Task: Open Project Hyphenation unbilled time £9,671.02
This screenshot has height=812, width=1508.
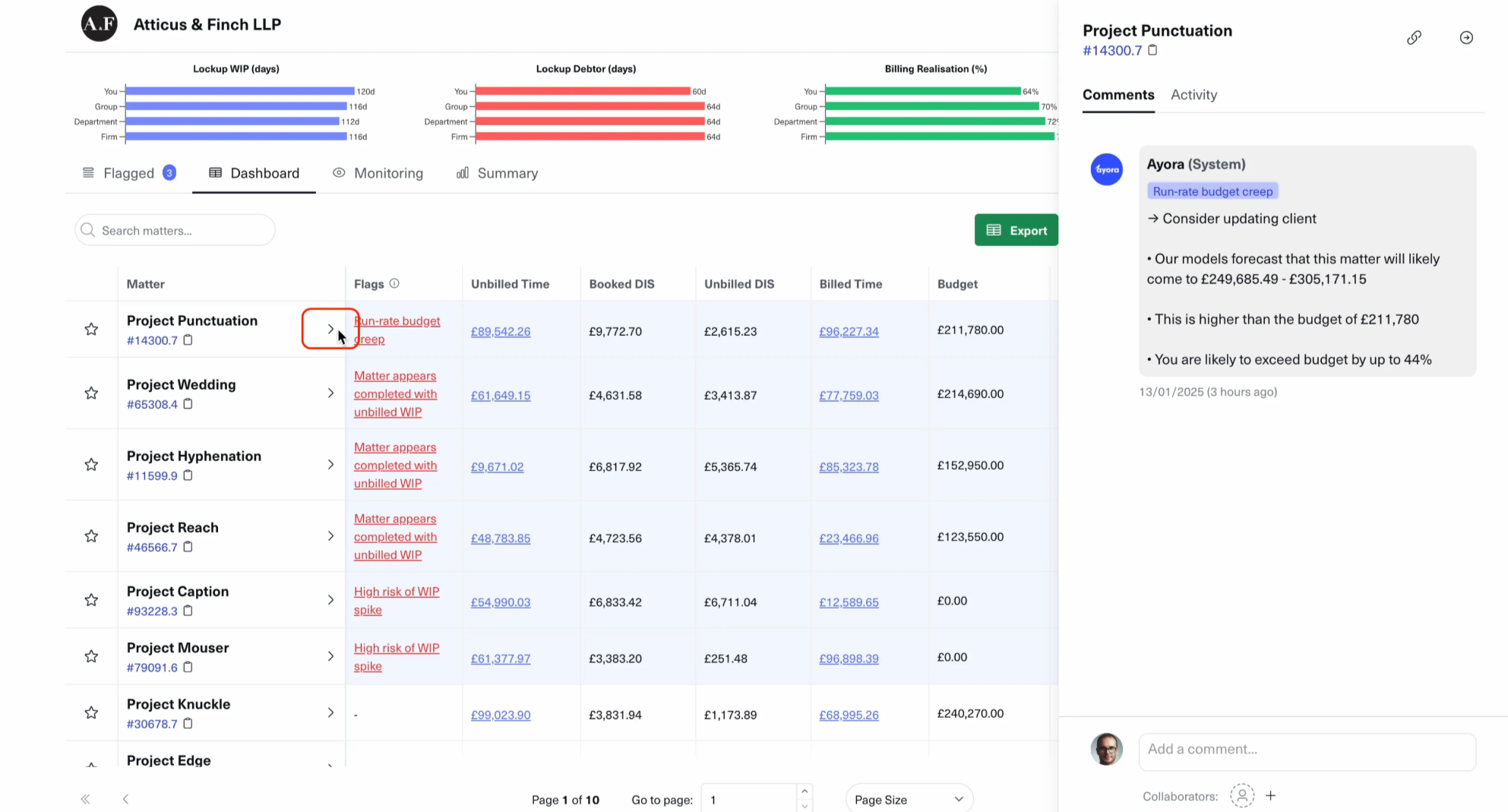Action: (x=497, y=467)
